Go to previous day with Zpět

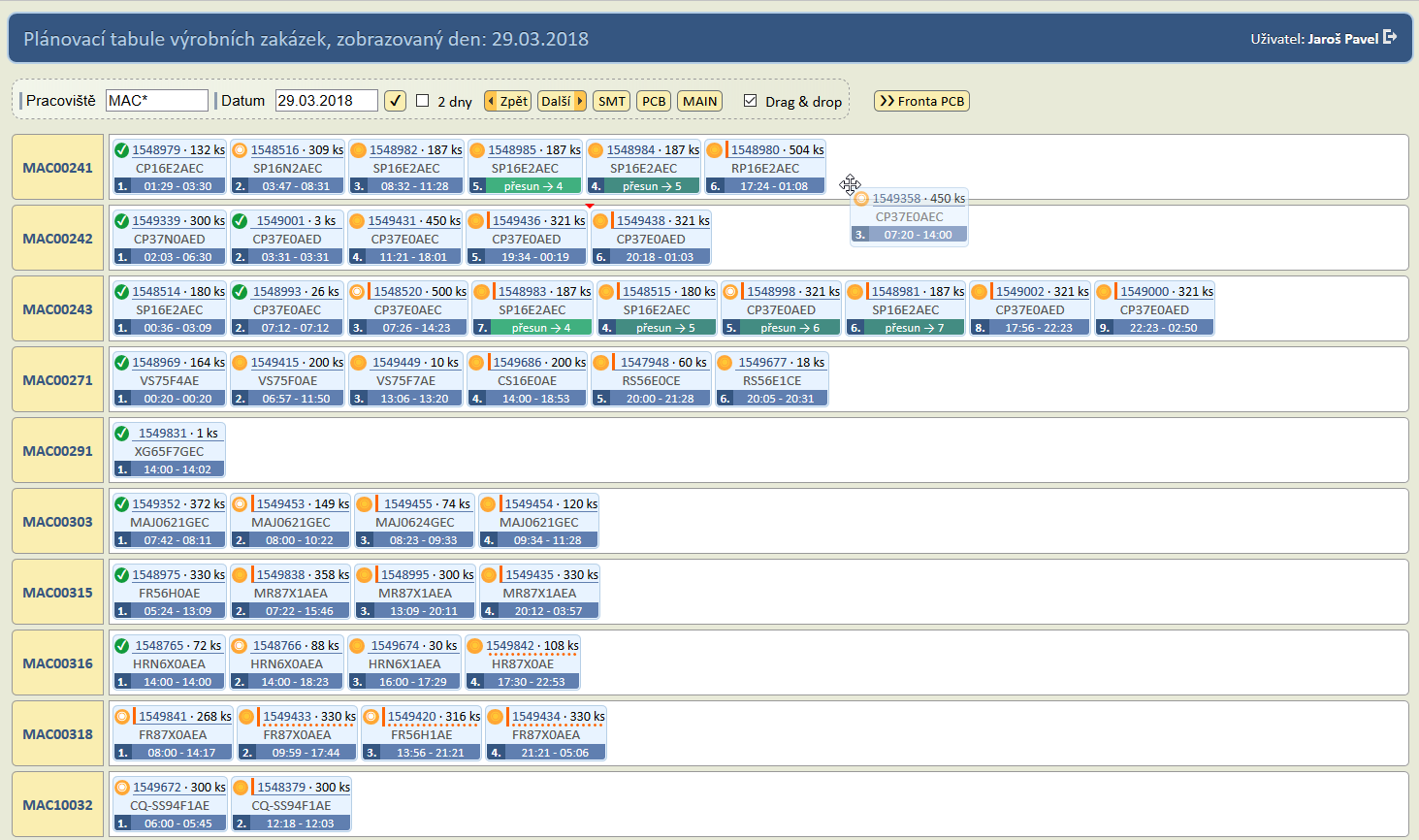pyautogui.click(x=507, y=101)
